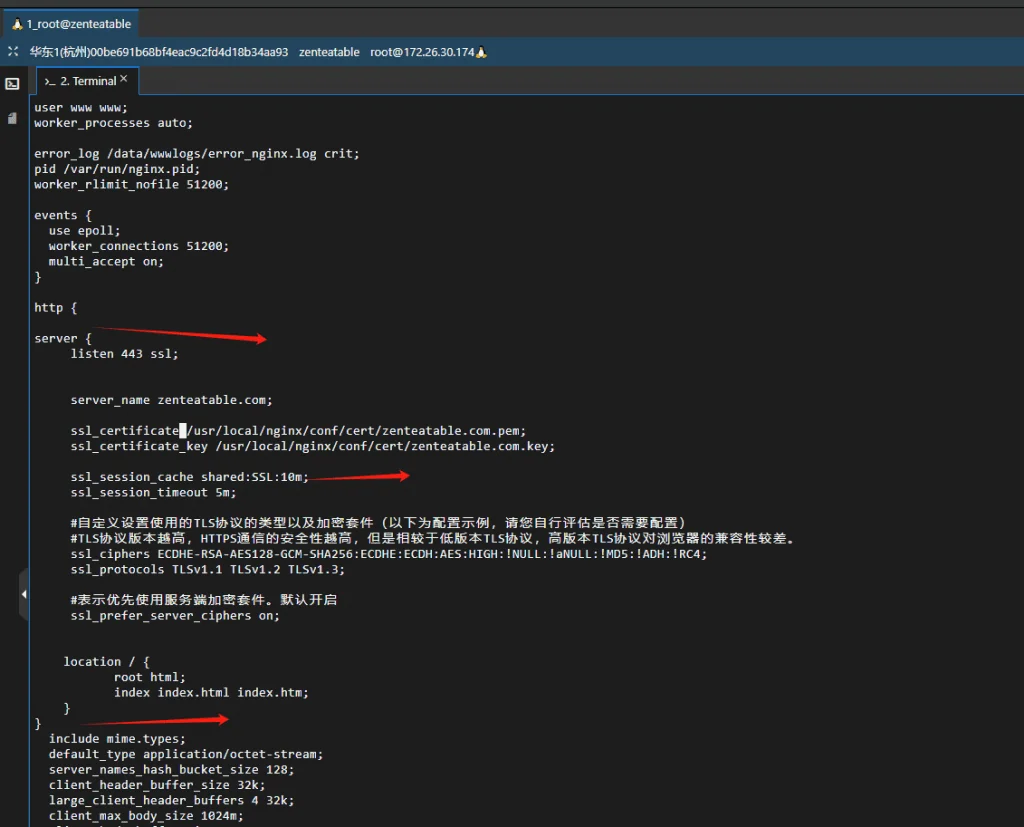Click the 'include mime.types;' line
This screenshot has height=827, width=1024.
[x=117, y=739]
